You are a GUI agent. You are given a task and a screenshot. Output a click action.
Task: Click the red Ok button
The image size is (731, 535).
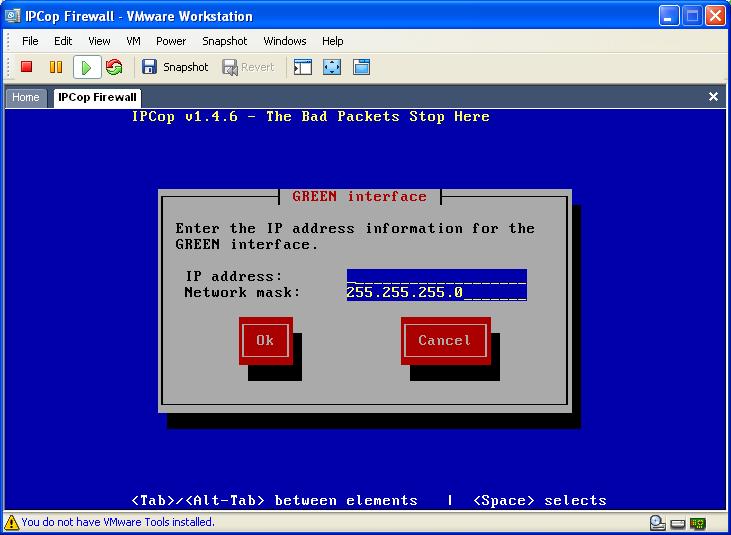click(266, 341)
